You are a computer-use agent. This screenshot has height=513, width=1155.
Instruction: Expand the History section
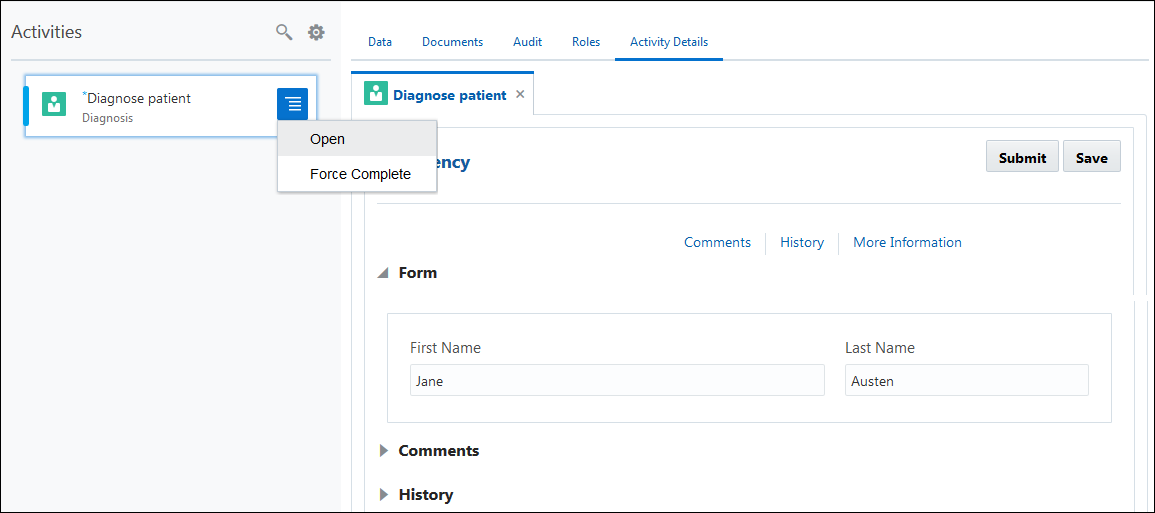click(383, 495)
